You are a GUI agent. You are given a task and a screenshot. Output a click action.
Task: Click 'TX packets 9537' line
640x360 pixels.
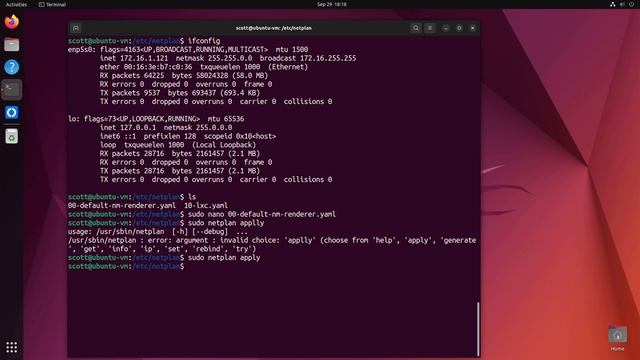180,93
